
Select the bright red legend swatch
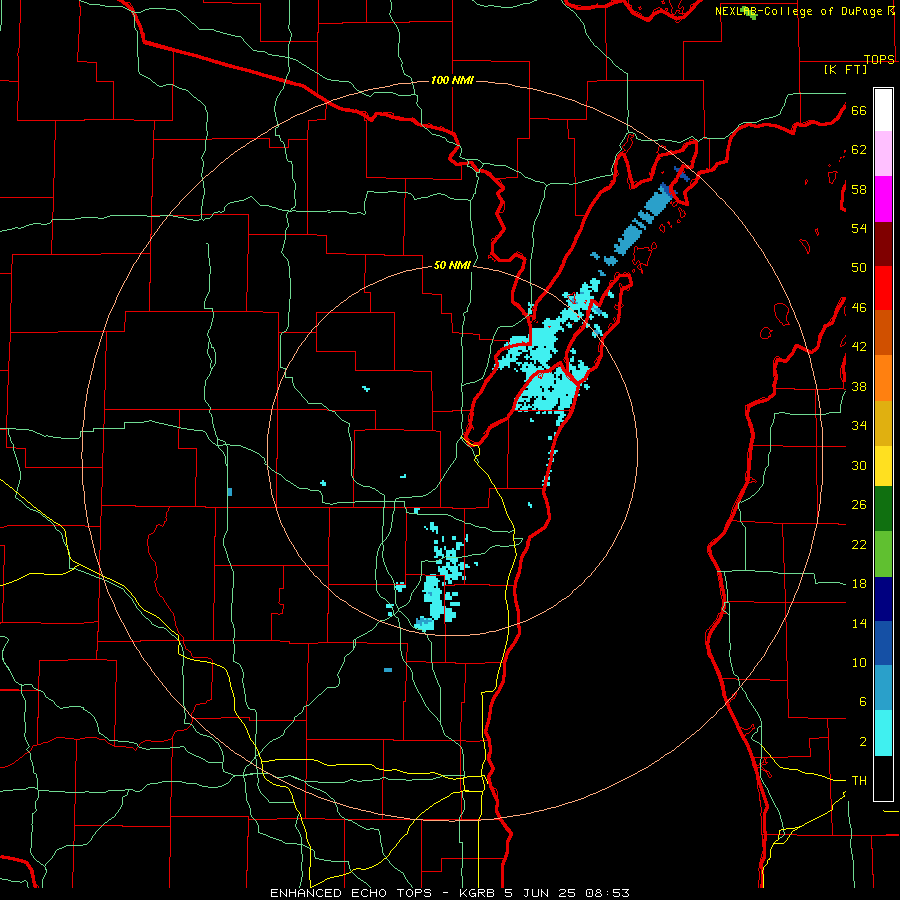[x=883, y=288]
